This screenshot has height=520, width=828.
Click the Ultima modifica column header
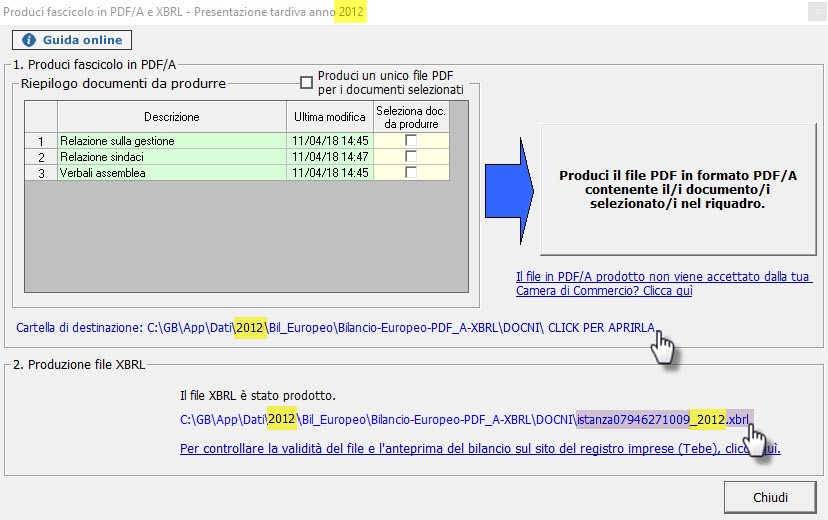pyautogui.click(x=330, y=117)
